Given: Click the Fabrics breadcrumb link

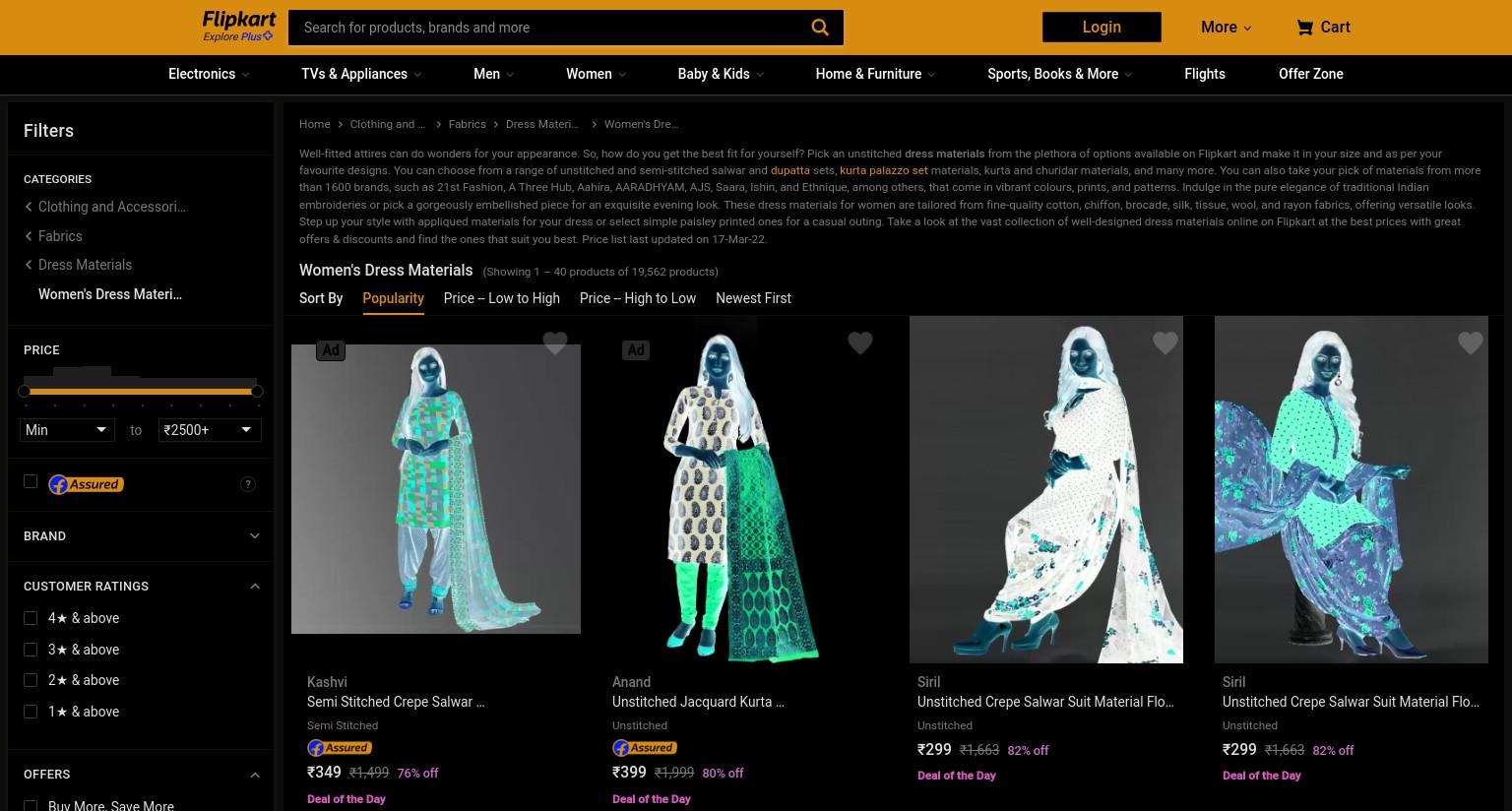Looking at the screenshot, I should tap(467, 124).
